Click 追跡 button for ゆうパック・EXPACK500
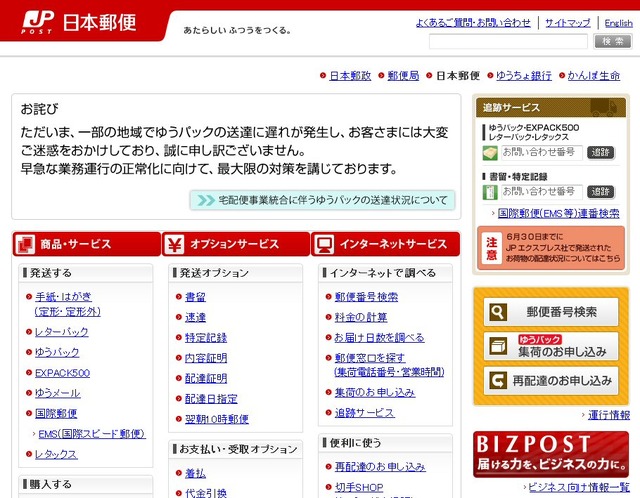Screen dimensions: 640x498 click(600, 153)
